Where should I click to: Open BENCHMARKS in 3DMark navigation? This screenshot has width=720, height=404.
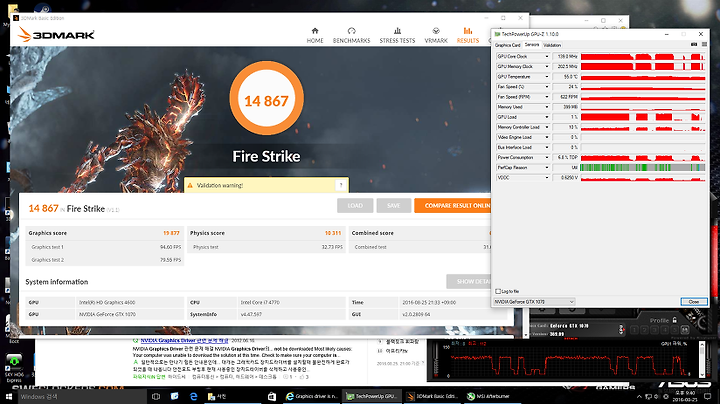click(x=351, y=35)
